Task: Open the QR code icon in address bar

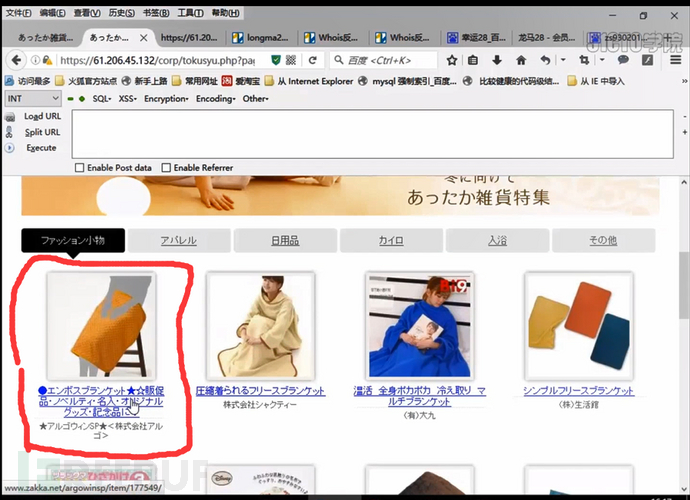Action: click(291, 60)
